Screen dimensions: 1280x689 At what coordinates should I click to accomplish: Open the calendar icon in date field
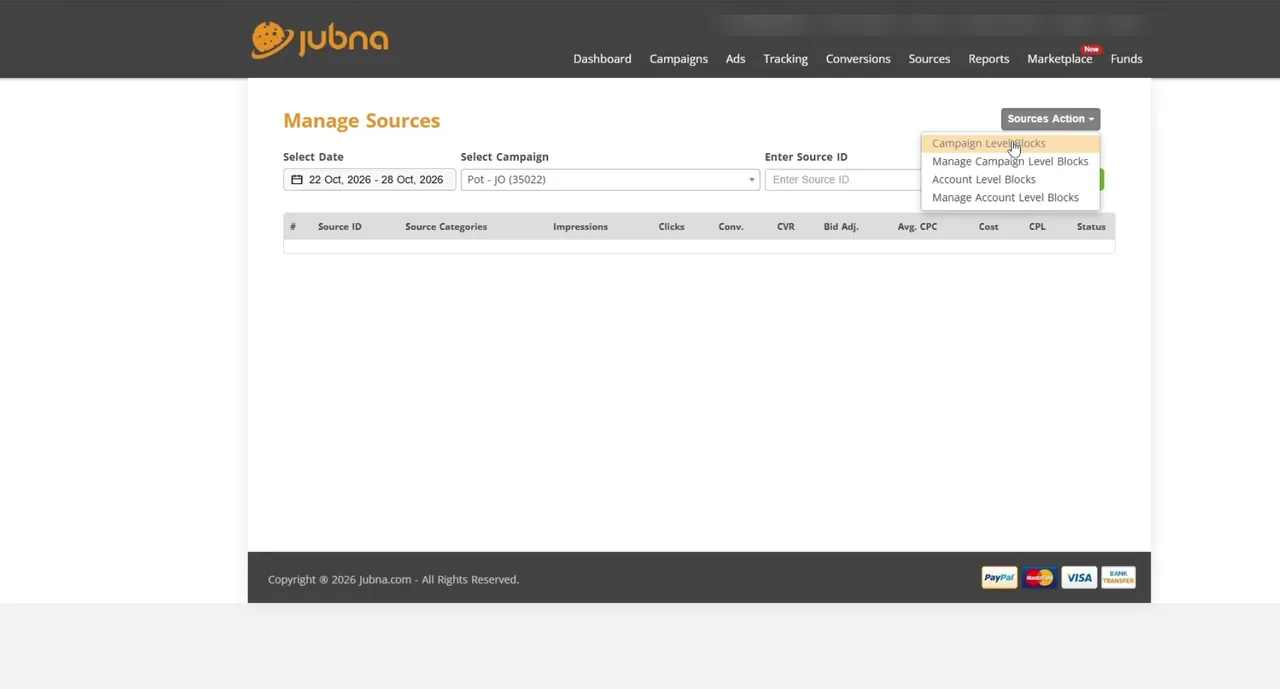coord(297,180)
